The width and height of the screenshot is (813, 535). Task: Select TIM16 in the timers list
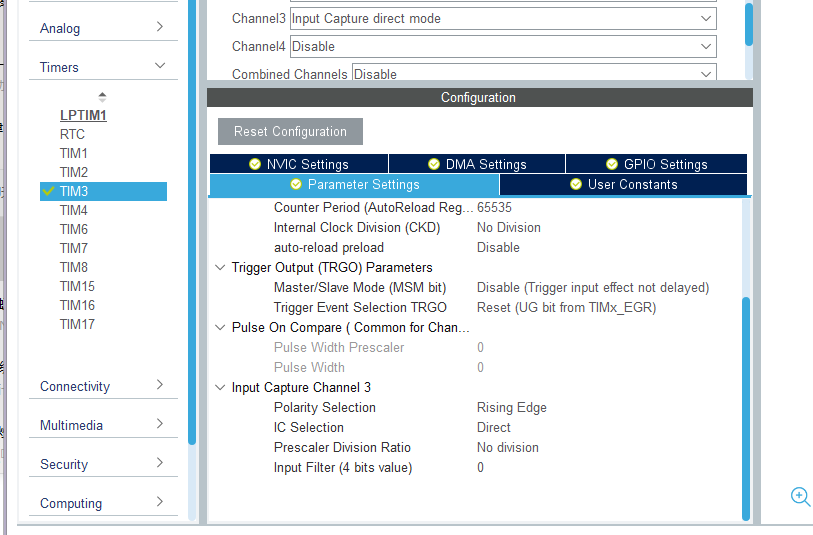77,305
